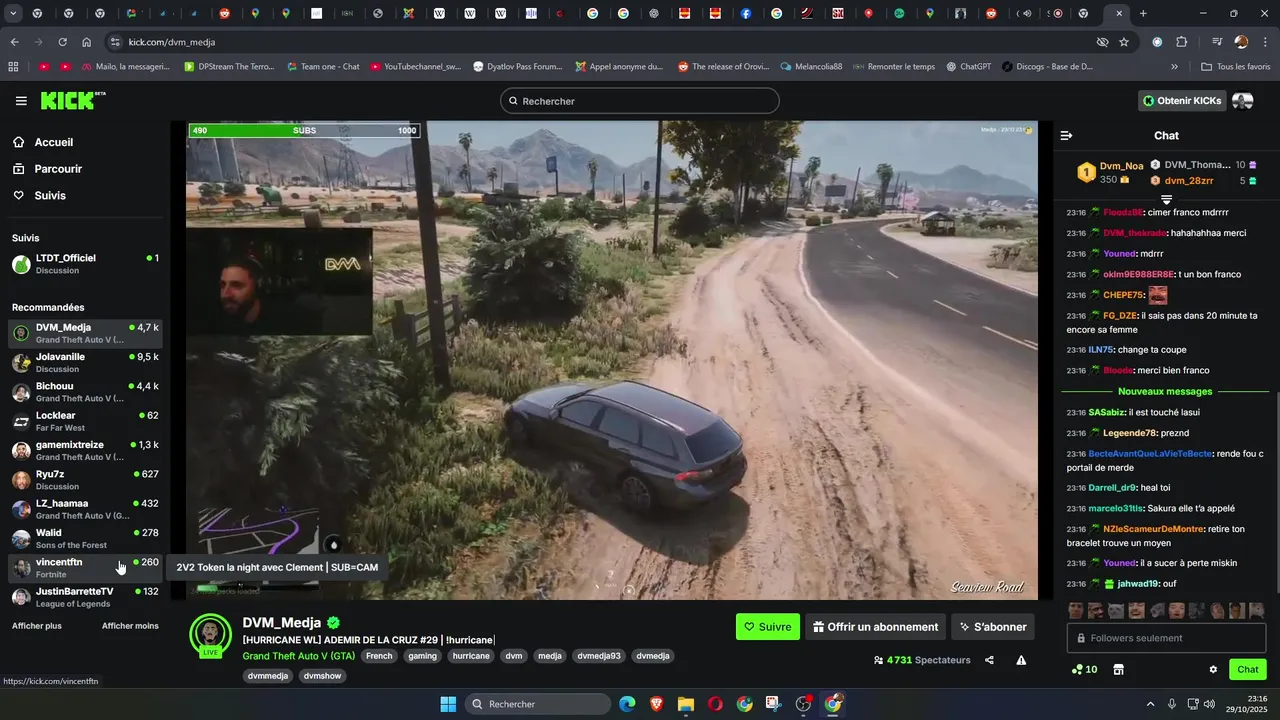
Task: Click Afficher moins in sidebar
Action: [x=130, y=626]
